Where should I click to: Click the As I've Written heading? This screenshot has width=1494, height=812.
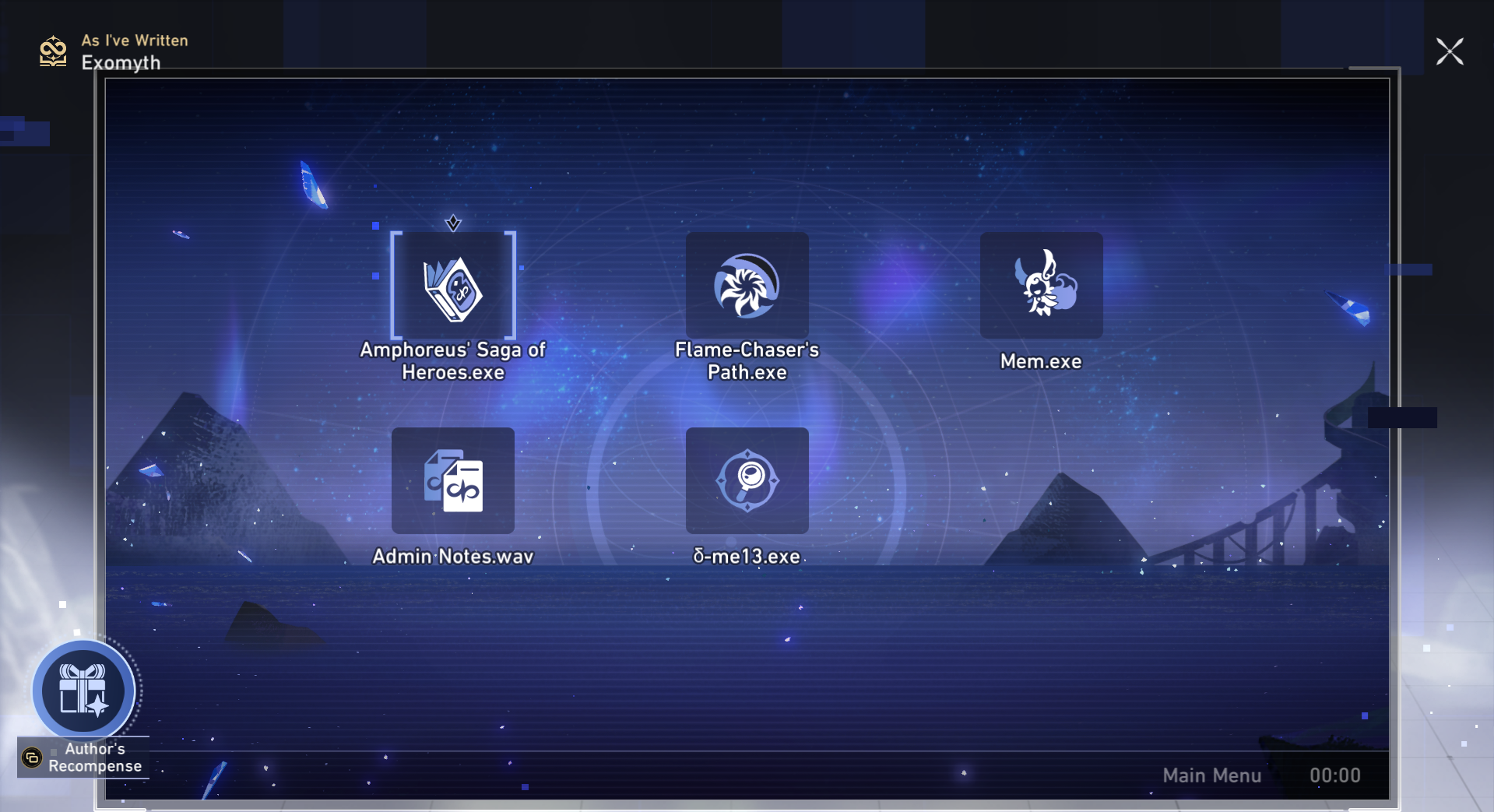135,40
